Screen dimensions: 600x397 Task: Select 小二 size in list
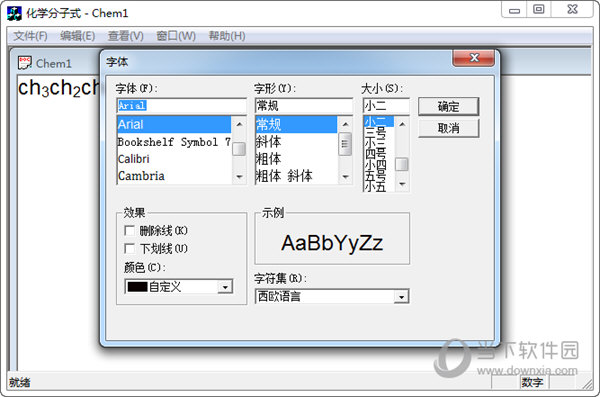pos(379,122)
